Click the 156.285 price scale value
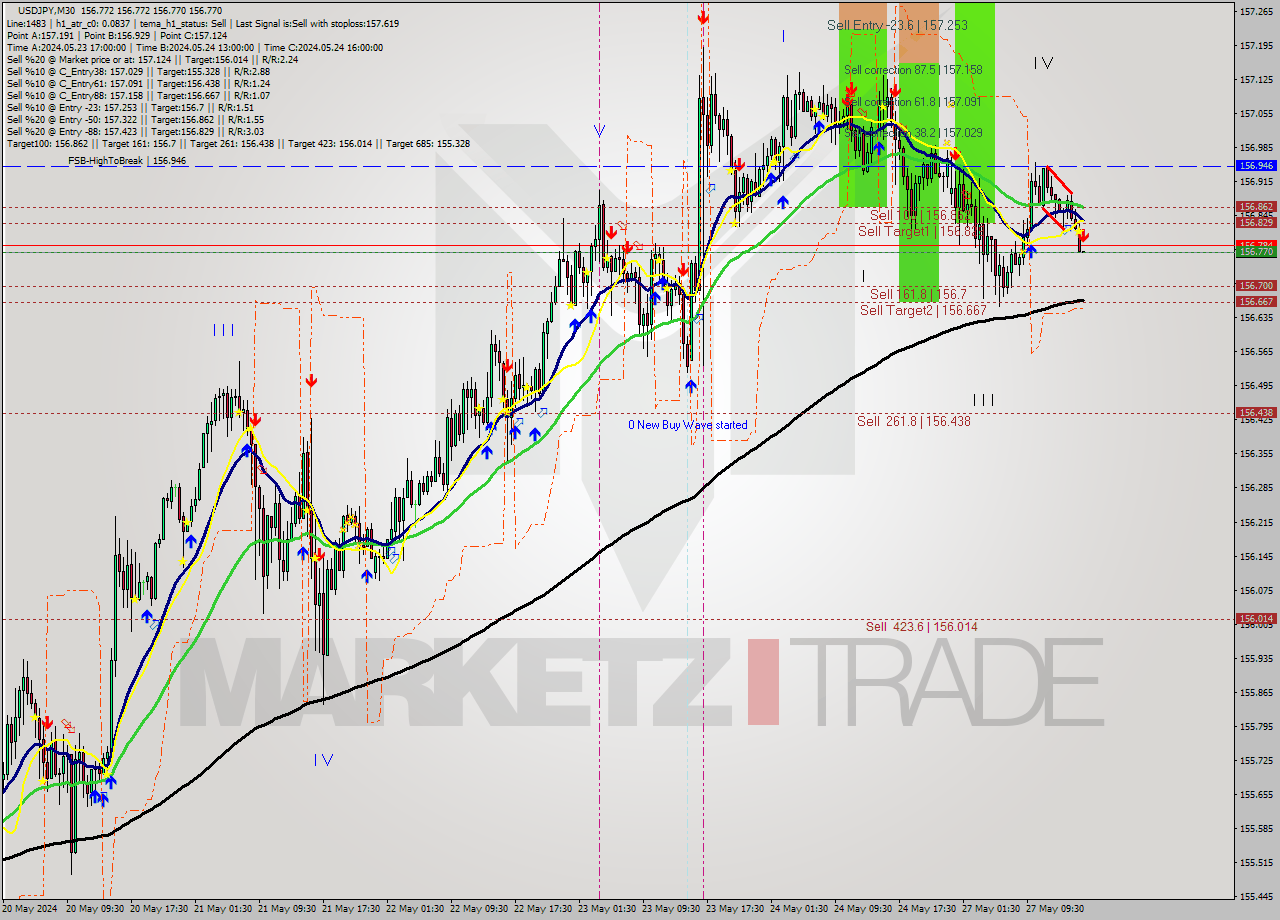 pos(1256,488)
